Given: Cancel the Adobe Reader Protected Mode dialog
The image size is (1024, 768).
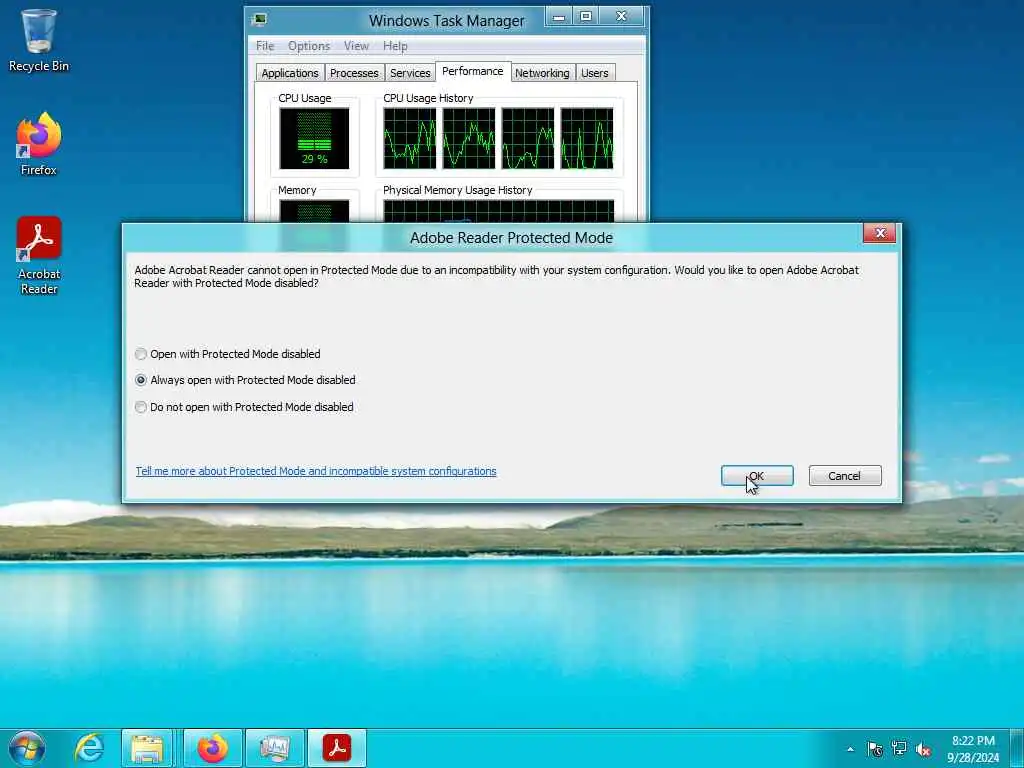Looking at the screenshot, I should pos(845,475).
